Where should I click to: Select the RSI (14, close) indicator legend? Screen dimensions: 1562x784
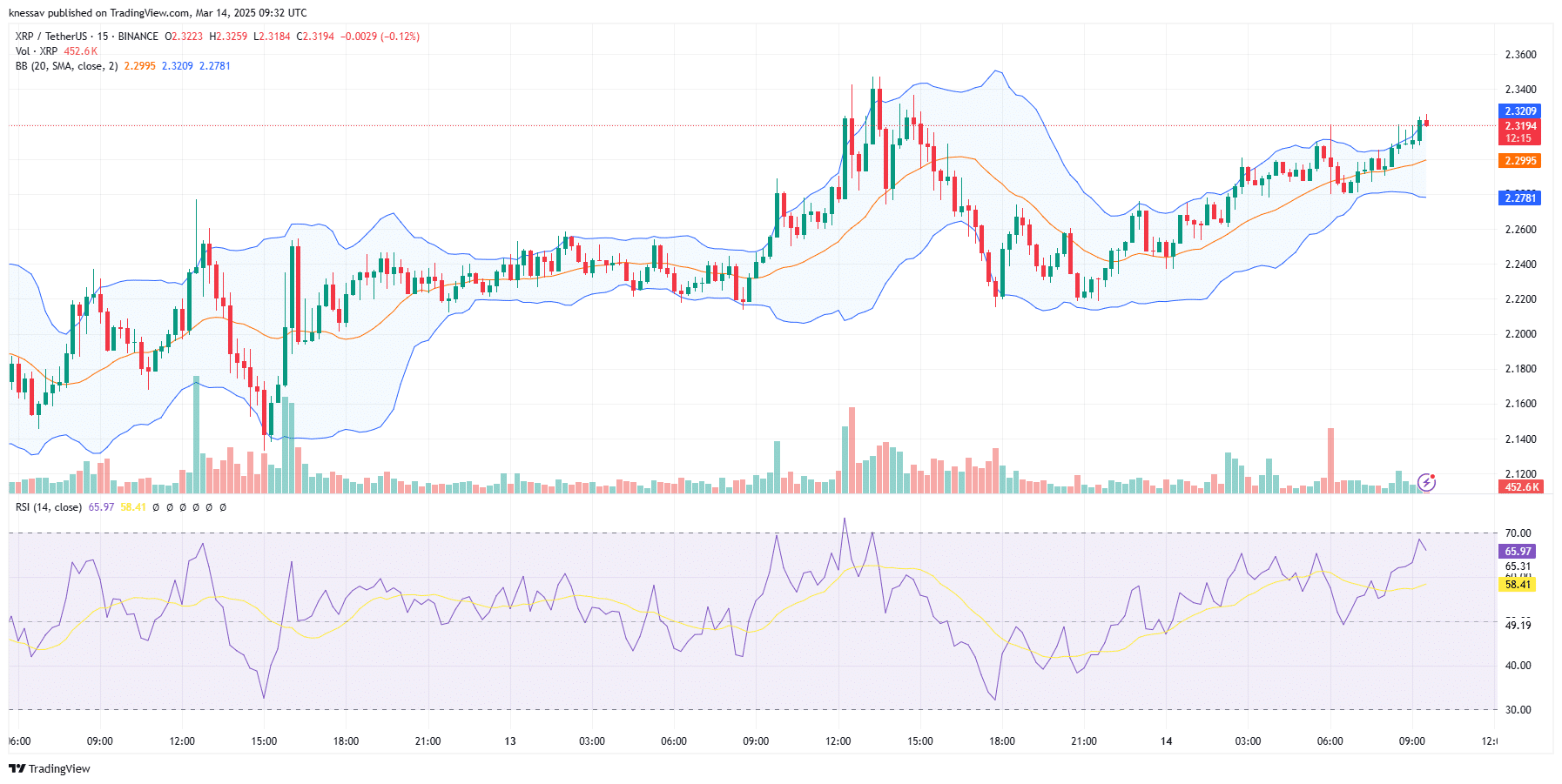[49, 507]
